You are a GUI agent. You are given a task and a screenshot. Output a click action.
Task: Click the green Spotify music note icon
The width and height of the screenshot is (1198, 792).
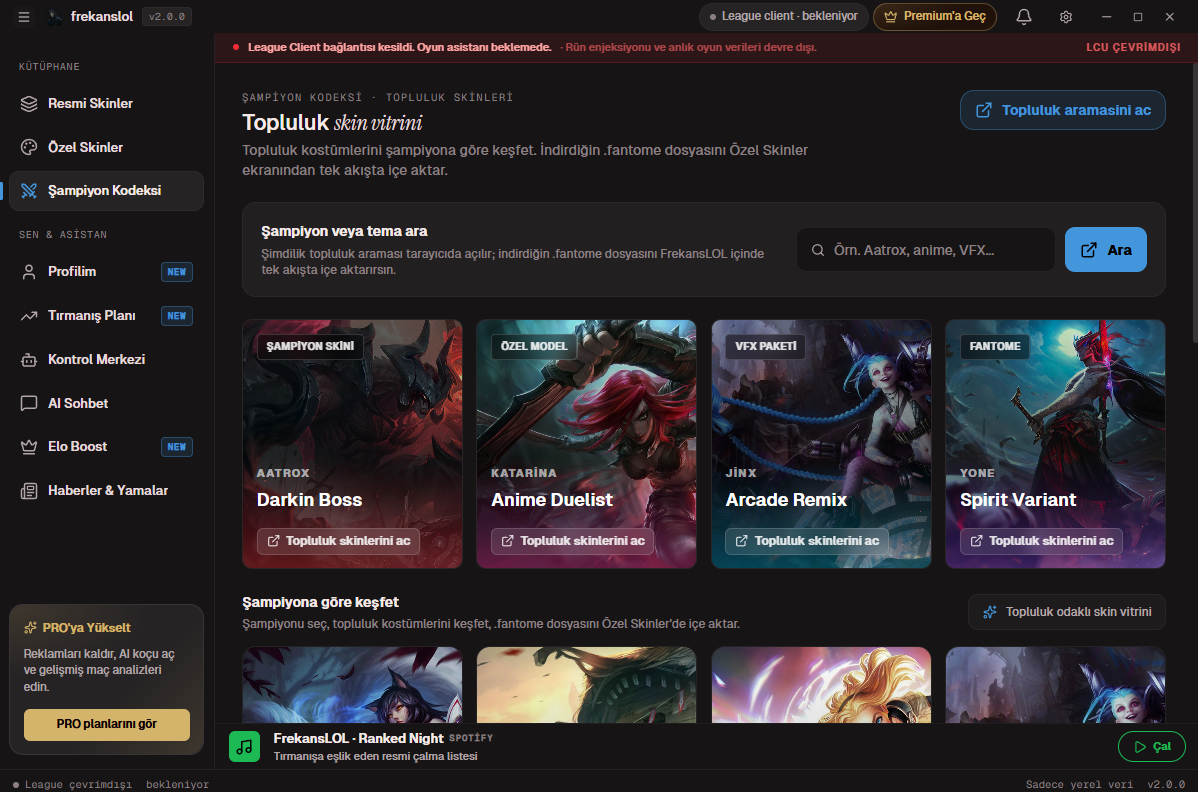coord(244,746)
